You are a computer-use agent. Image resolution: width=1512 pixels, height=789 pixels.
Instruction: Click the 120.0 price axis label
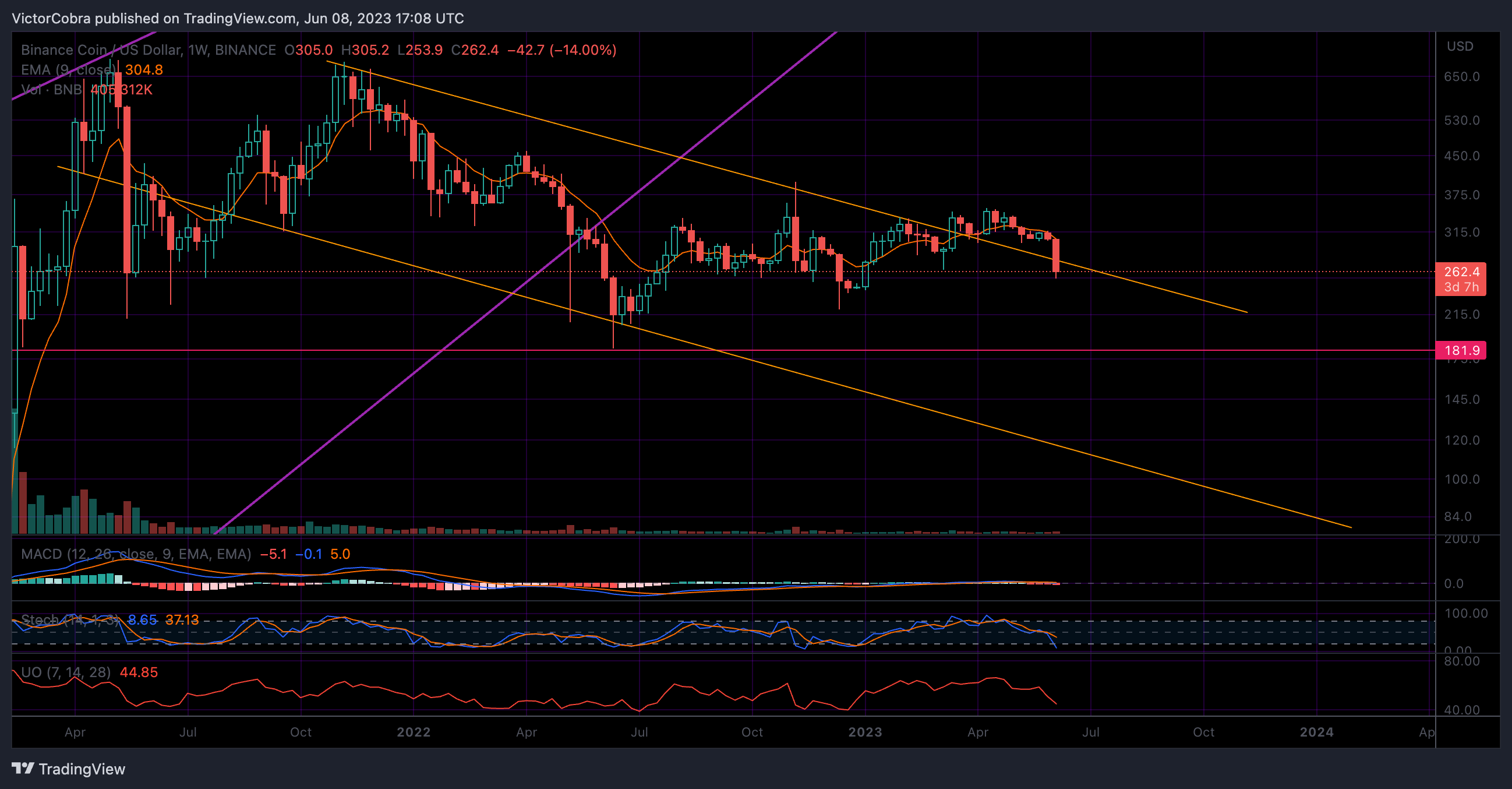pyautogui.click(x=1461, y=441)
